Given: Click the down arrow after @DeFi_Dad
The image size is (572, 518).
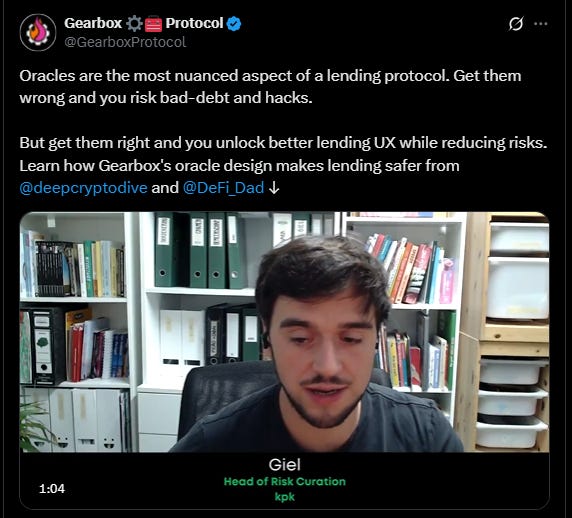Looking at the screenshot, I should point(274,188).
